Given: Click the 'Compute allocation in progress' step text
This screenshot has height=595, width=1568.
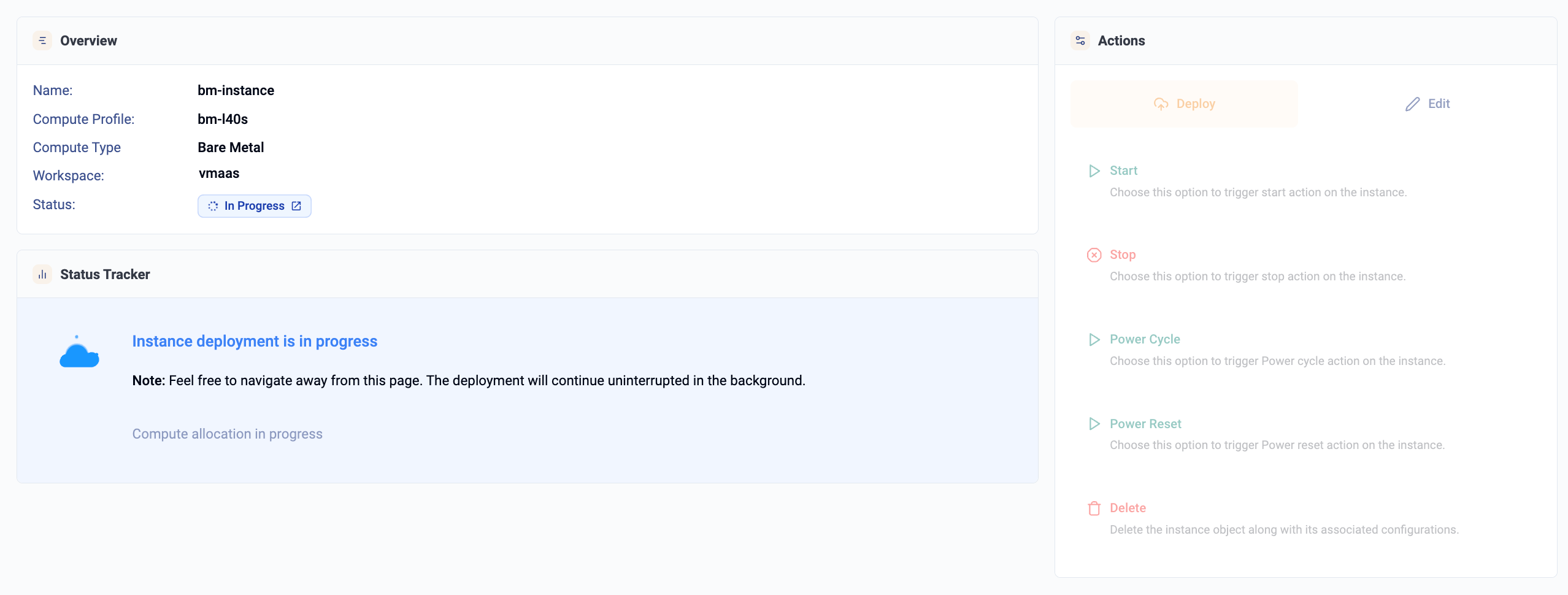Looking at the screenshot, I should (x=227, y=434).
